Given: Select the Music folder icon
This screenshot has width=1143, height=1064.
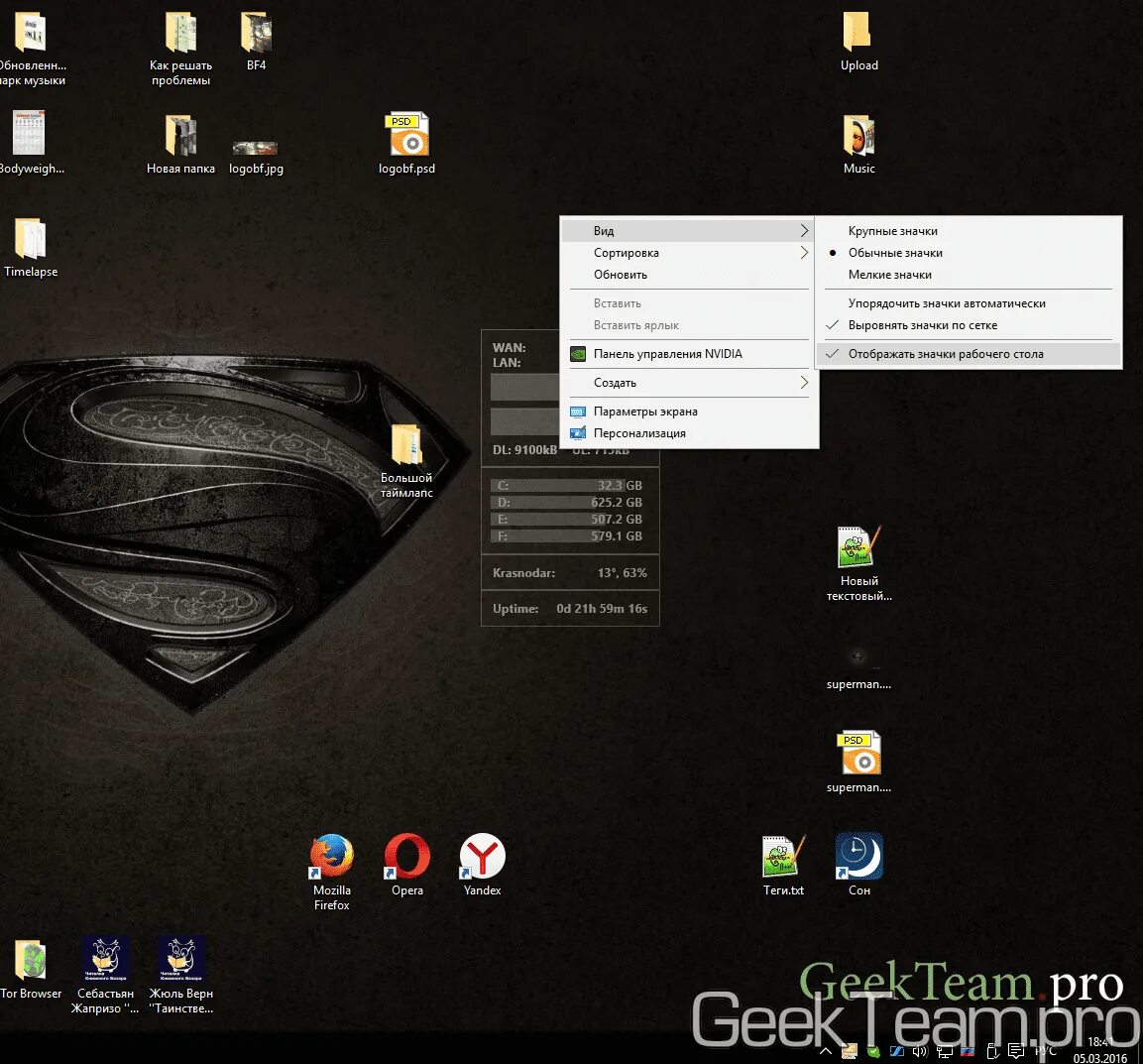Looking at the screenshot, I should click(x=858, y=145).
